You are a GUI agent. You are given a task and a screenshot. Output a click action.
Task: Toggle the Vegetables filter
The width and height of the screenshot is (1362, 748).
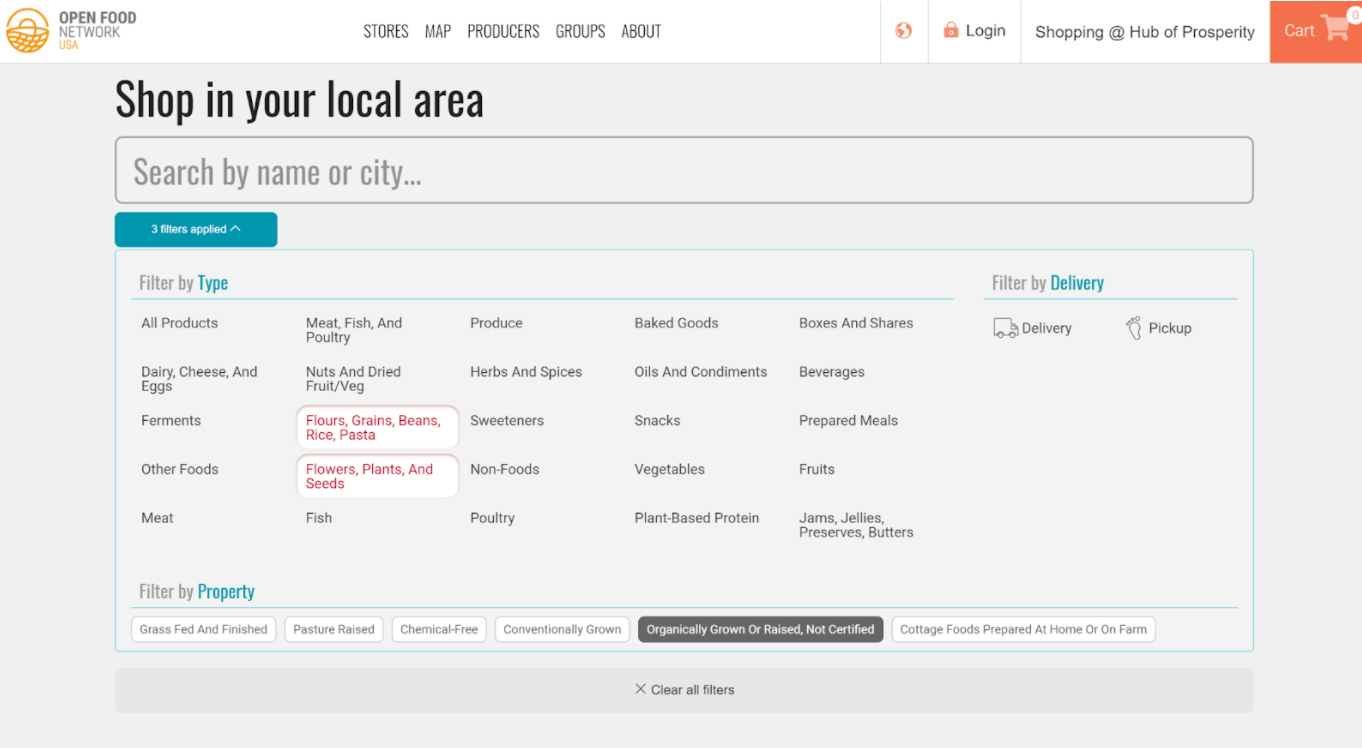[x=670, y=470]
